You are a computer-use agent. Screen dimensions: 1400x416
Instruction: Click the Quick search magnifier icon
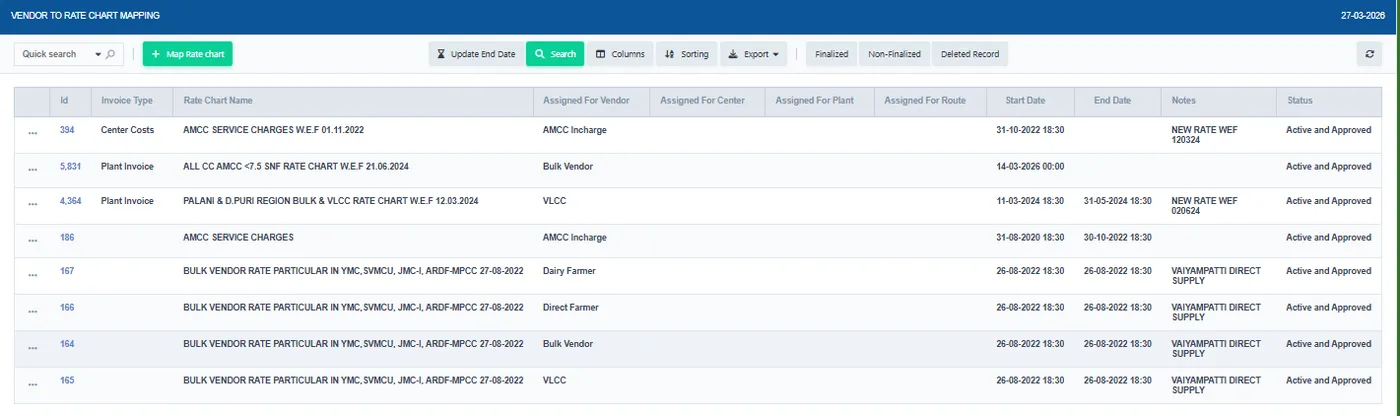point(110,54)
